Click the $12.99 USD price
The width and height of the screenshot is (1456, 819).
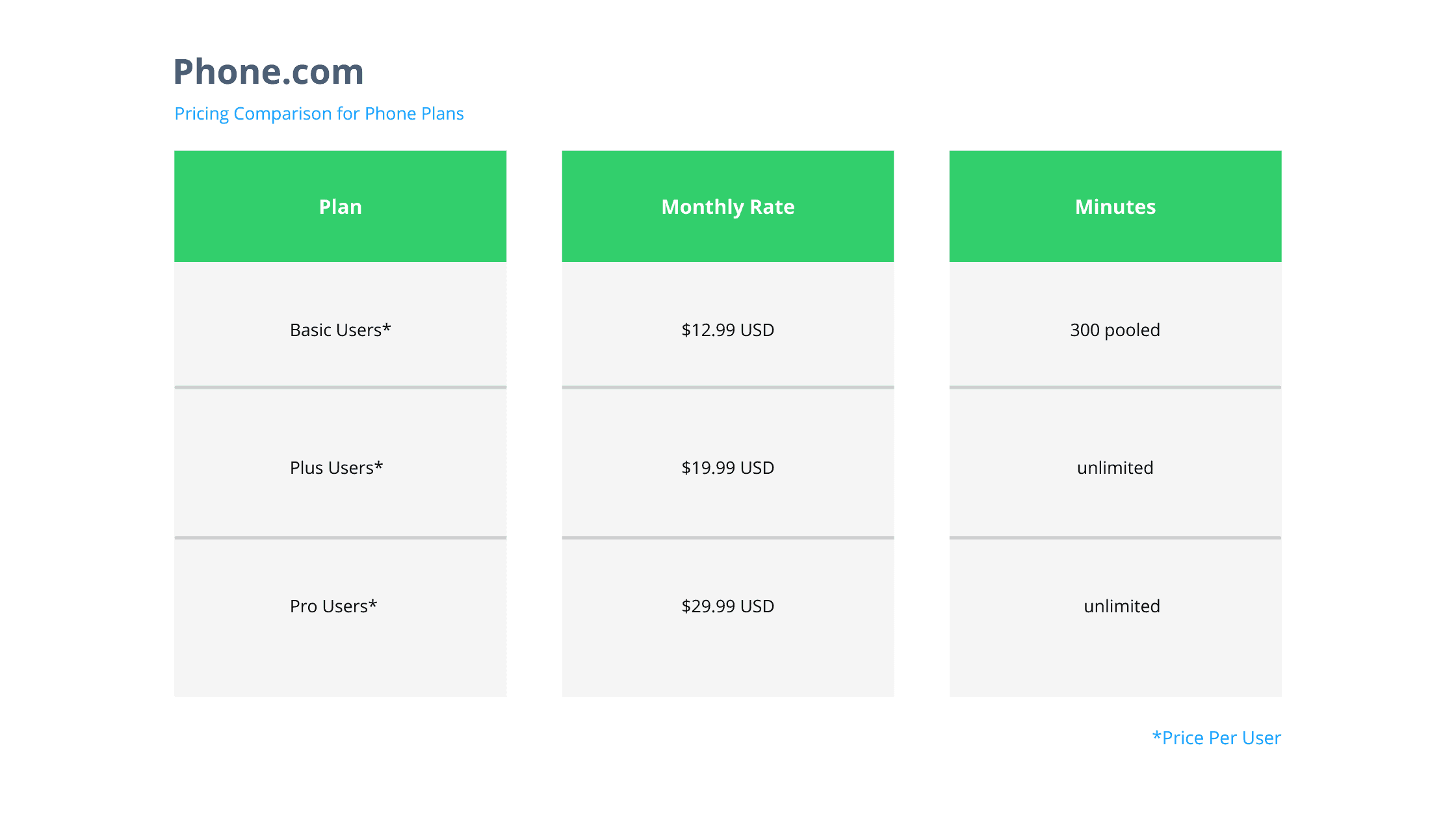click(727, 330)
